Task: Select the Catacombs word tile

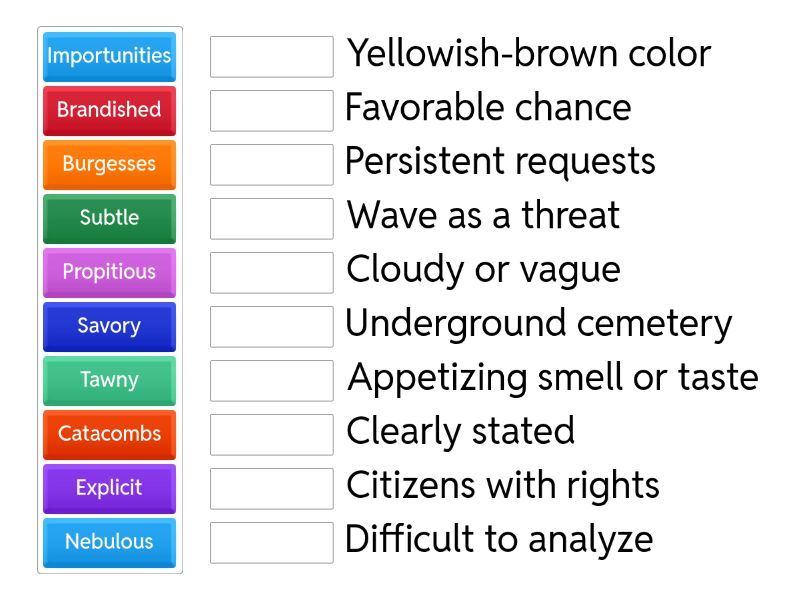Action: pyautogui.click(x=109, y=434)
